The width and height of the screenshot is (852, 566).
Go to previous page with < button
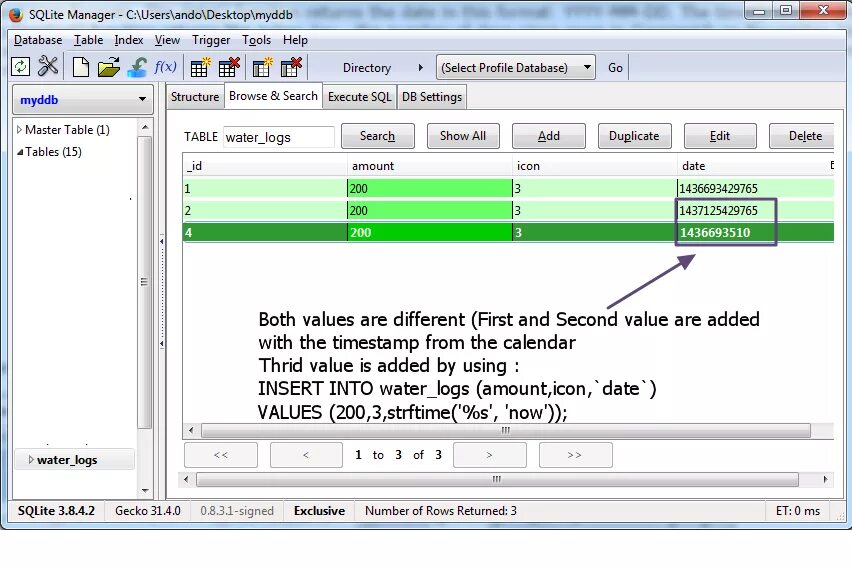(x=306, y=455)
